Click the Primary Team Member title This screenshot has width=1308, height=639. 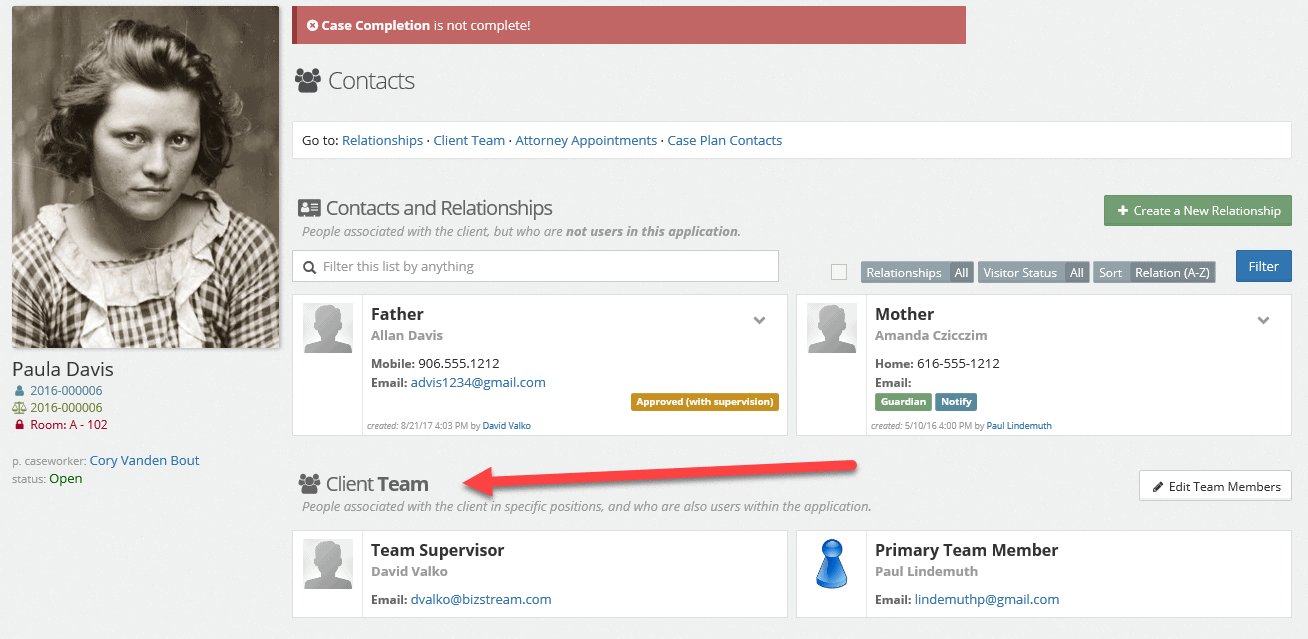tap(966, 550)
